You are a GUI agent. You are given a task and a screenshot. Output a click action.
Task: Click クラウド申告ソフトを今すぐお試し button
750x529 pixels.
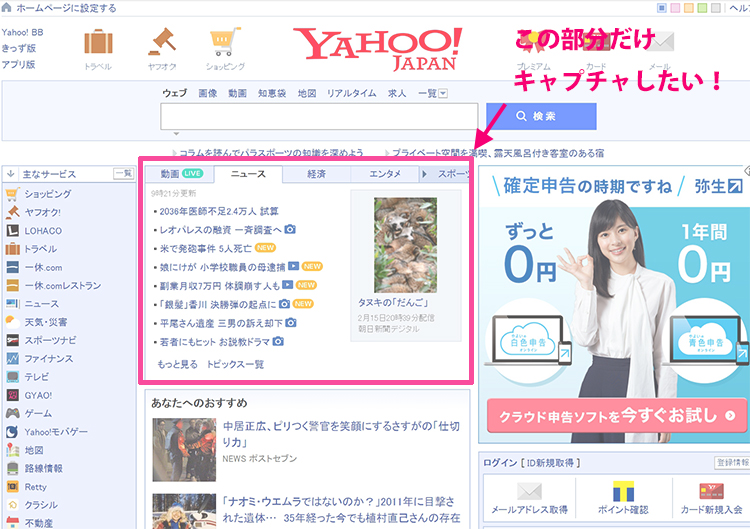click(617, 416)
